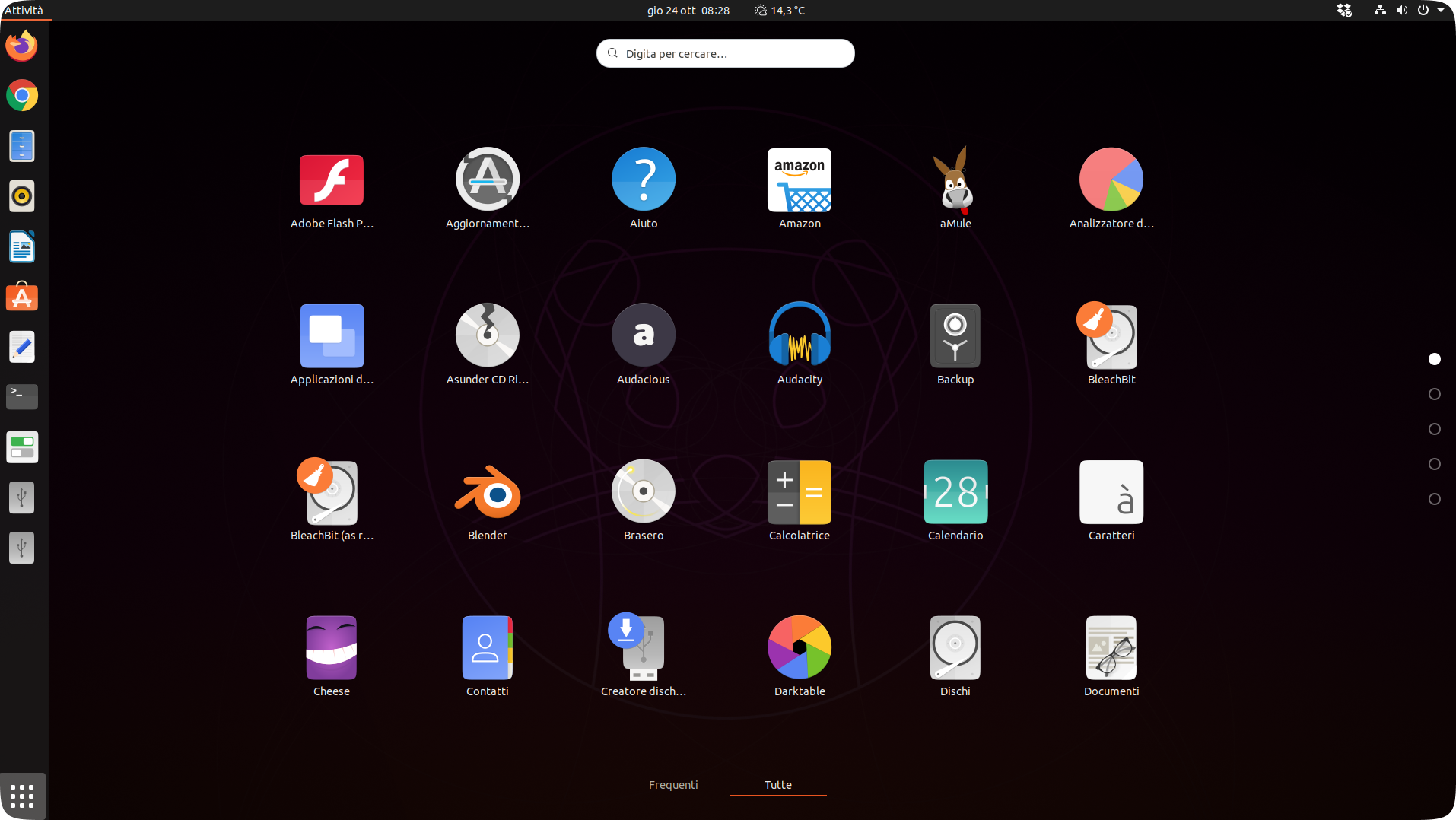Viewport: 1456px width, 820px height.
Task: Click the Show Applications grid button
Action: coord(22,796)
